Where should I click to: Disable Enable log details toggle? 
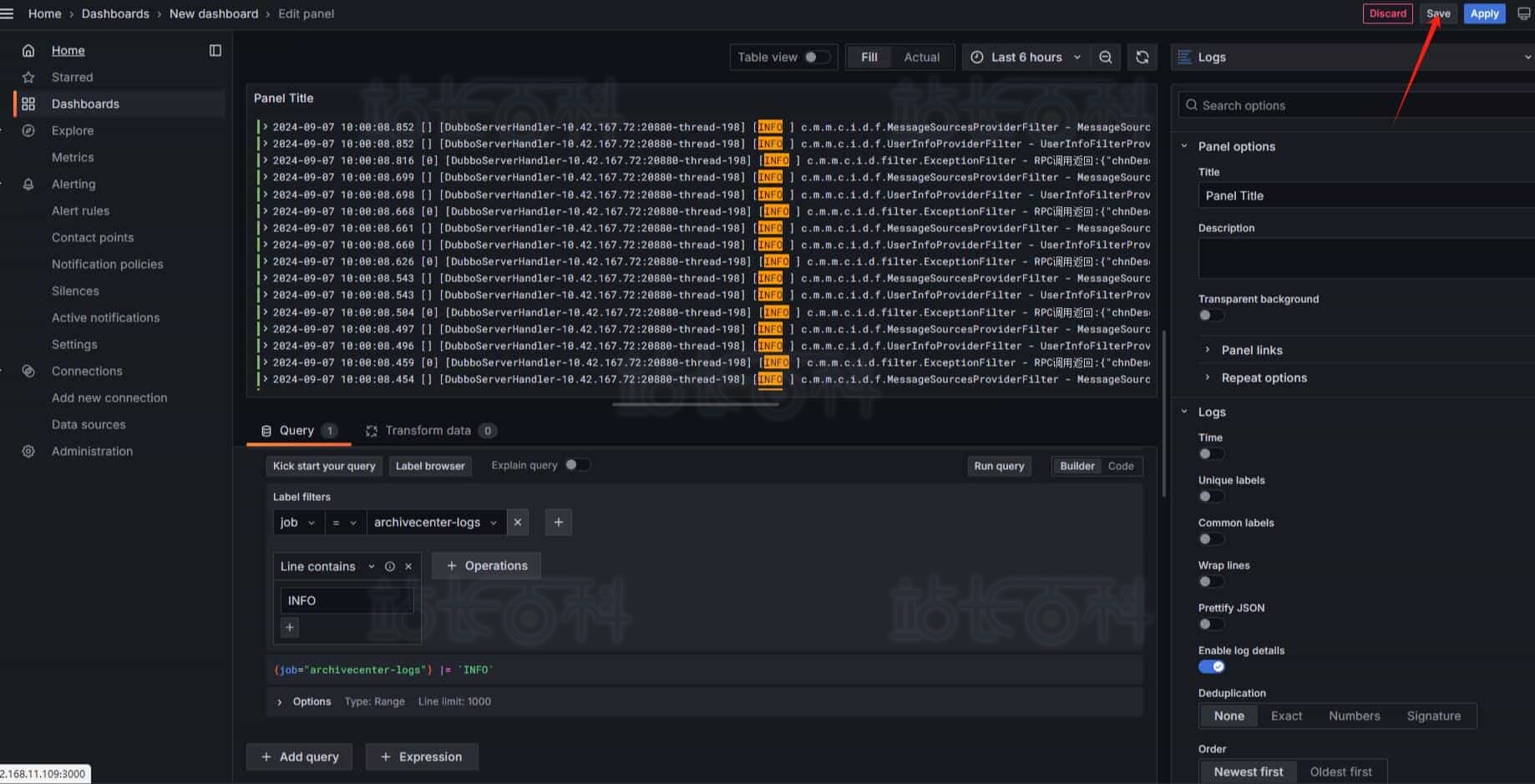click(x=1211, y=666)
